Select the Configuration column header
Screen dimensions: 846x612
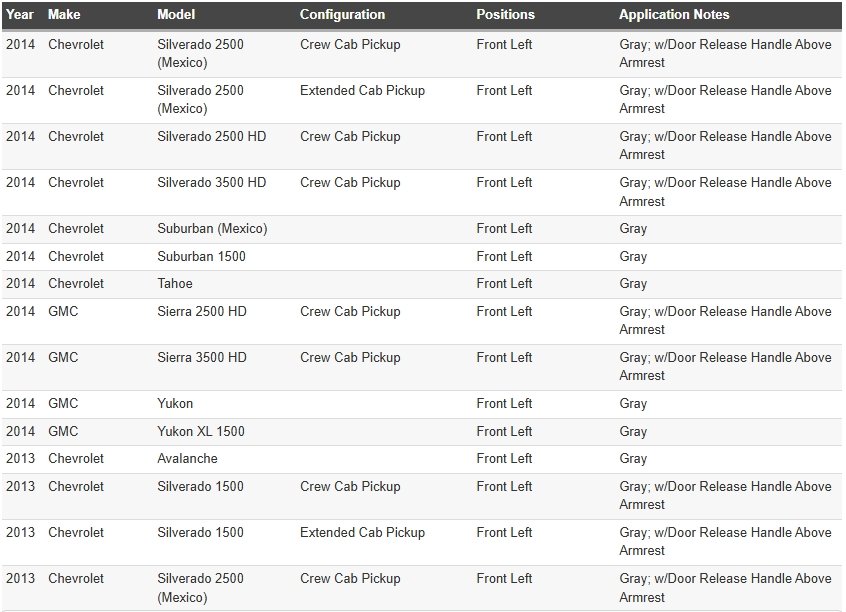(x=342, y=15)
